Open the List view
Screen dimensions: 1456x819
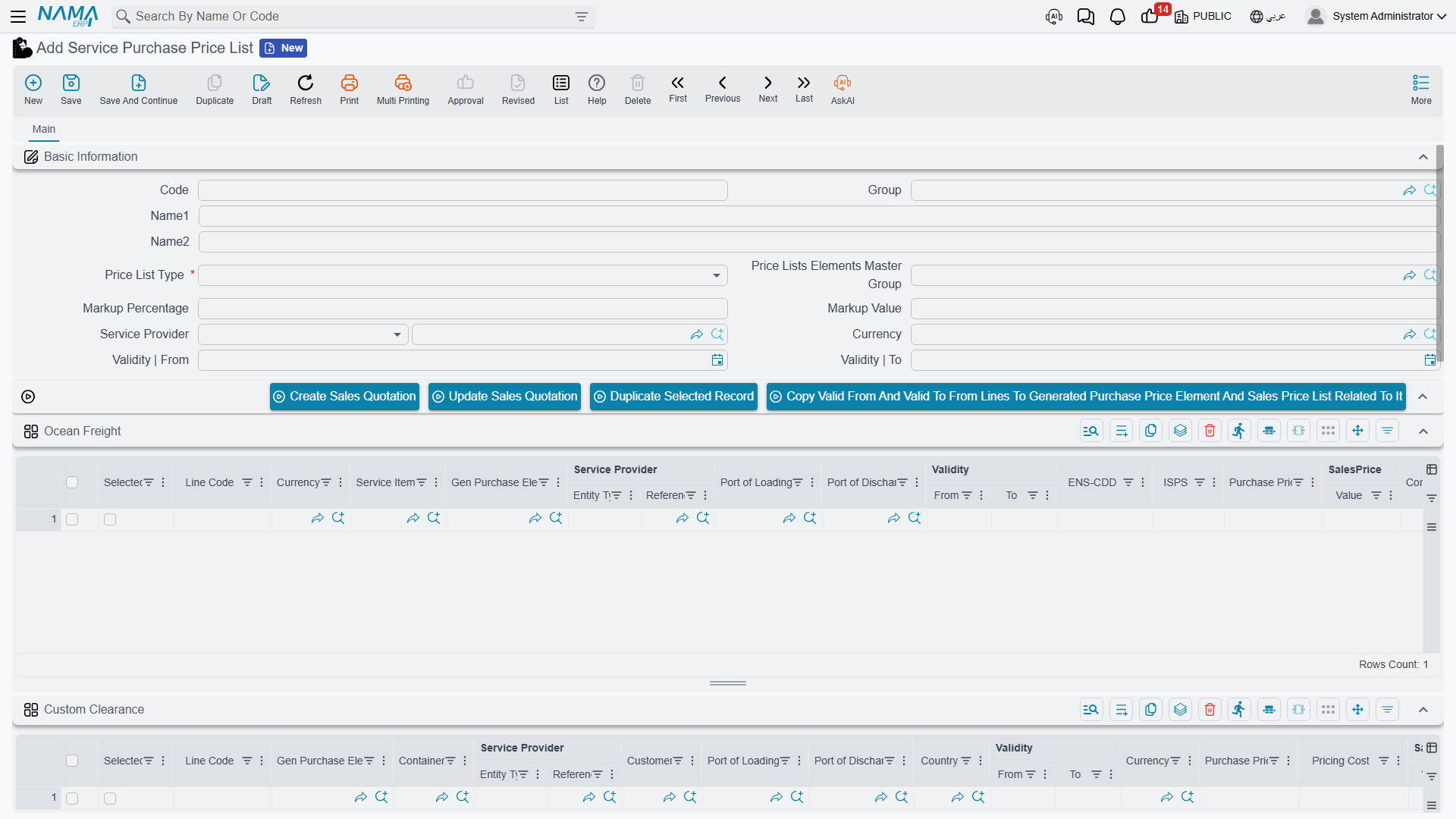coord(561,89)
